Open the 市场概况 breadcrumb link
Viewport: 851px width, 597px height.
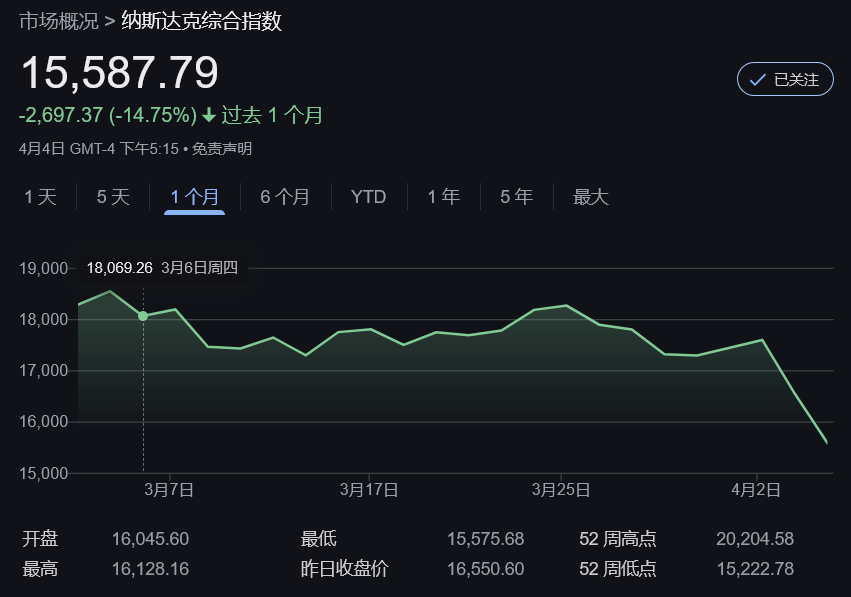[x=59, y=21]
